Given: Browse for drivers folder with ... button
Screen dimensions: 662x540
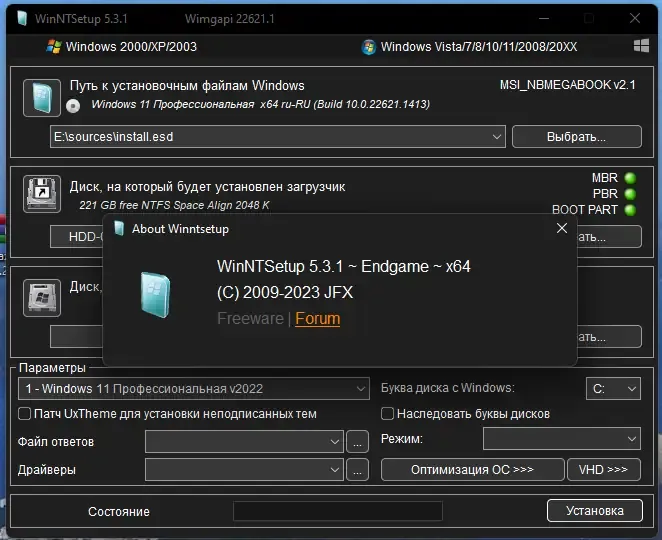Looking at the screenshot, I should pyautogui.click(x=357, y=469).
